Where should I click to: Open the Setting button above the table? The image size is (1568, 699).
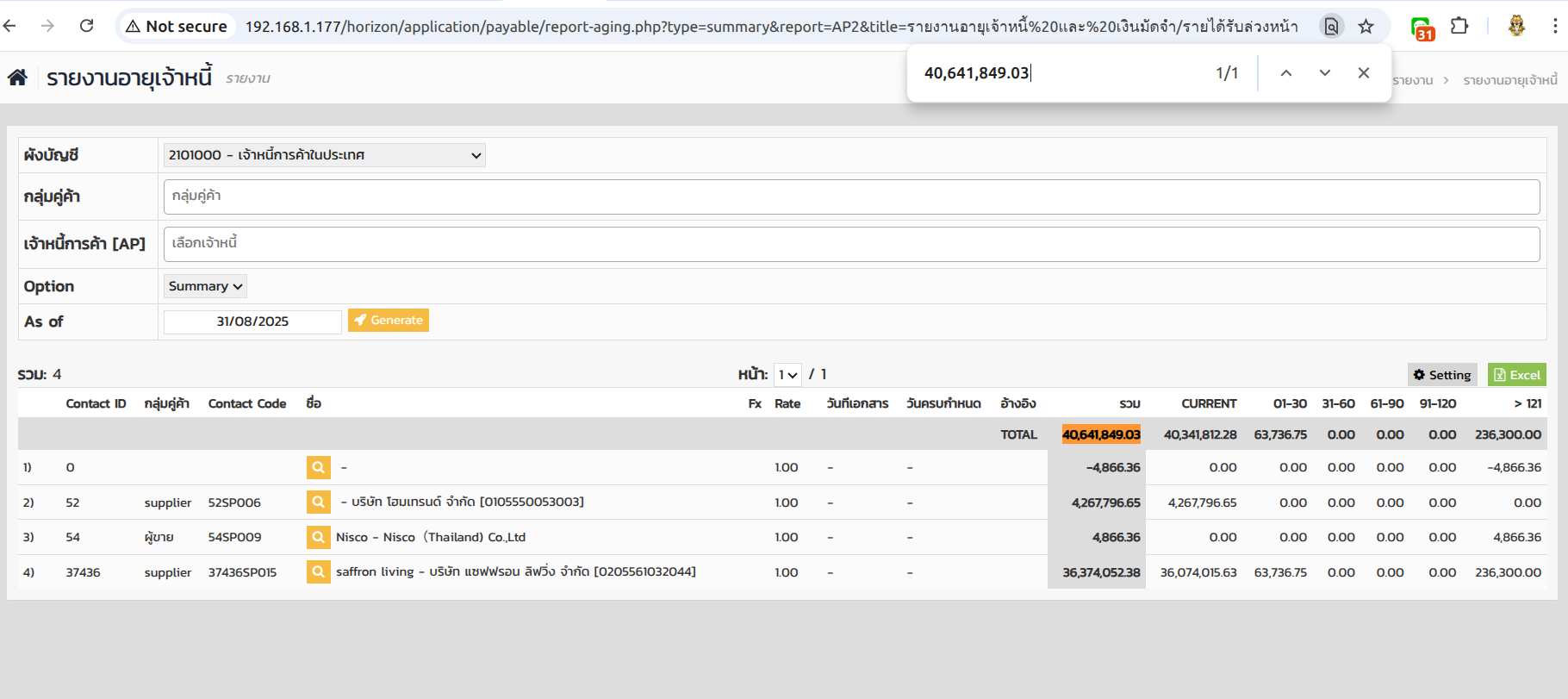point(1441,375)
